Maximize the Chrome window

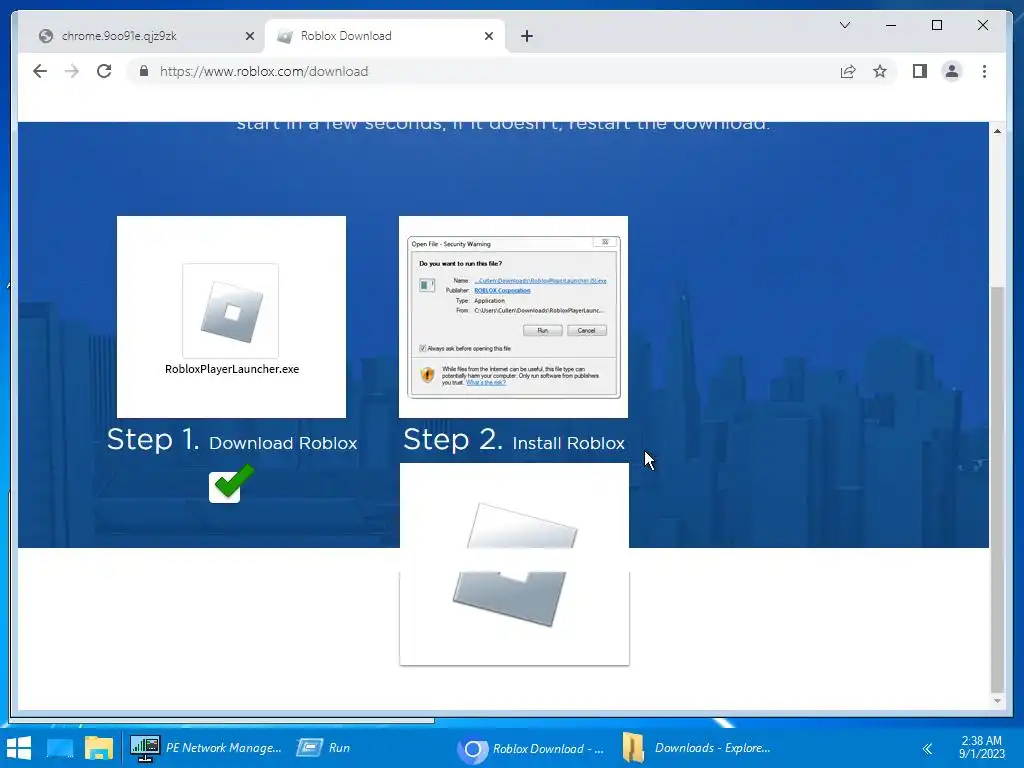click(936, 25)
